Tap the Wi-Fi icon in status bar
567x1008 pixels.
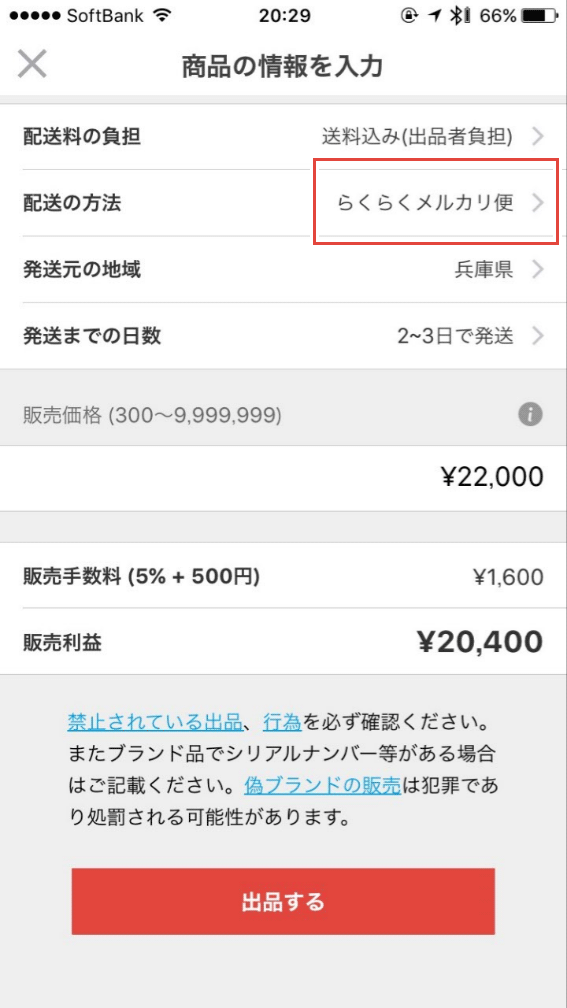coord(164,16)
